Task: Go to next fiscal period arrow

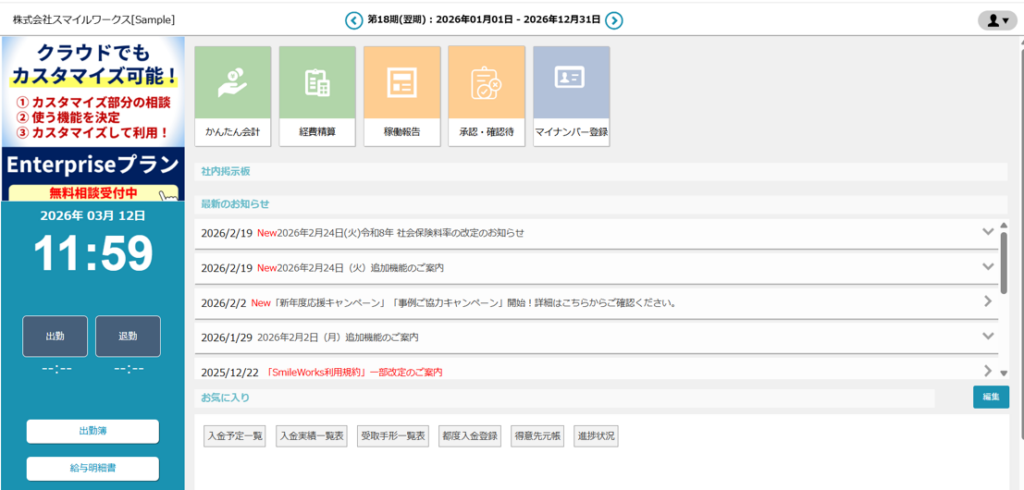Action: coord(615,20)
